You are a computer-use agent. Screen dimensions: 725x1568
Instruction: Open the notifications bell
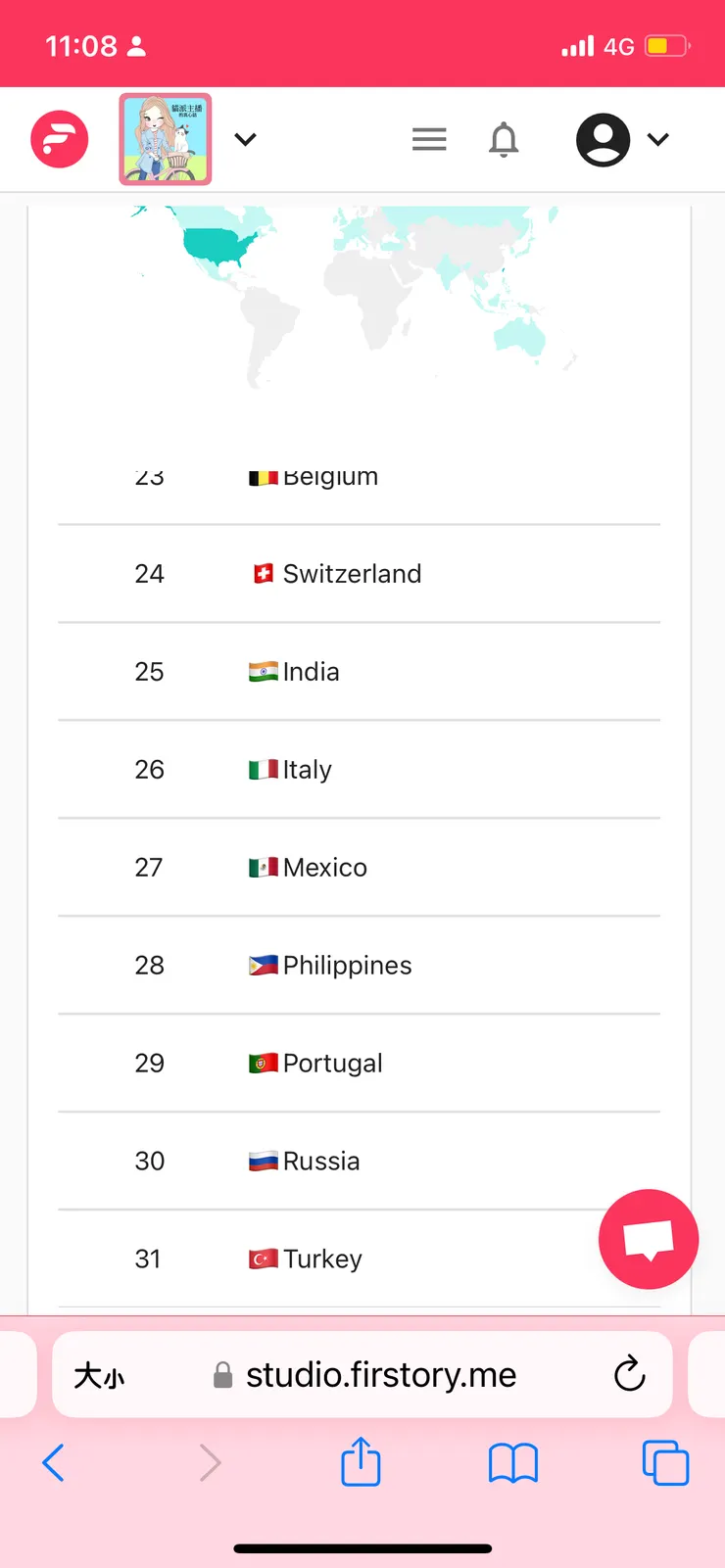[x=504, y=139]
